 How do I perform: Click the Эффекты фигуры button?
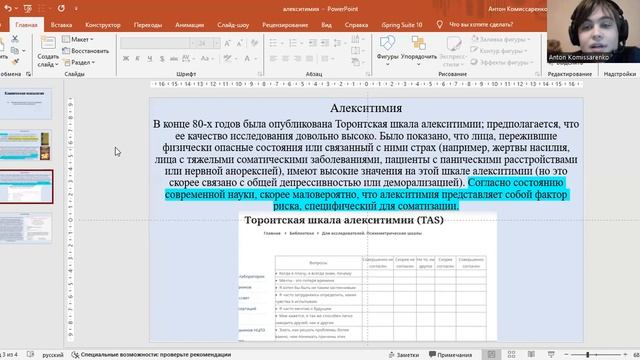coord(502,62)
